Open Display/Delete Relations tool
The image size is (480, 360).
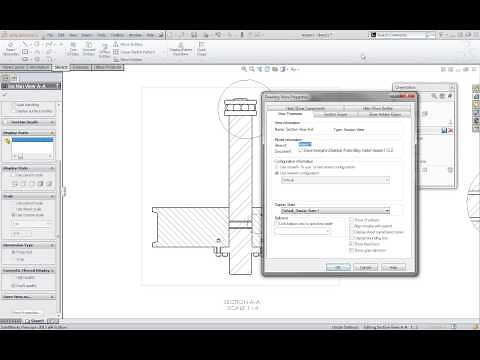(x=181, y=49)
